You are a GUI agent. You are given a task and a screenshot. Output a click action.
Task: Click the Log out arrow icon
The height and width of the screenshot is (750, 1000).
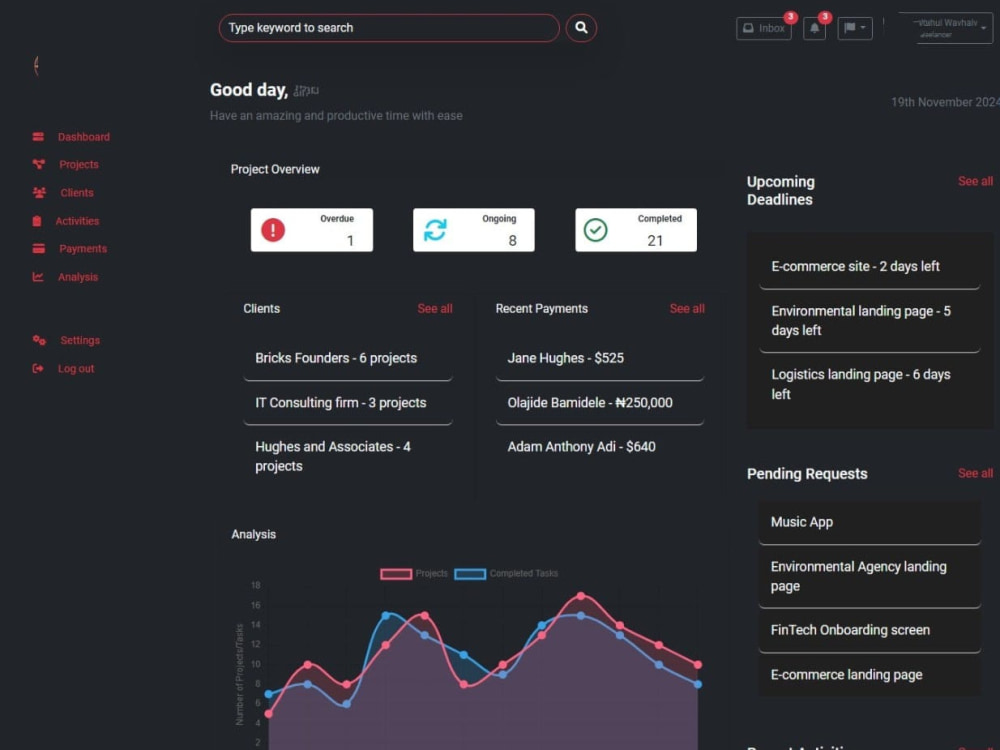click(x=38, y=369)
